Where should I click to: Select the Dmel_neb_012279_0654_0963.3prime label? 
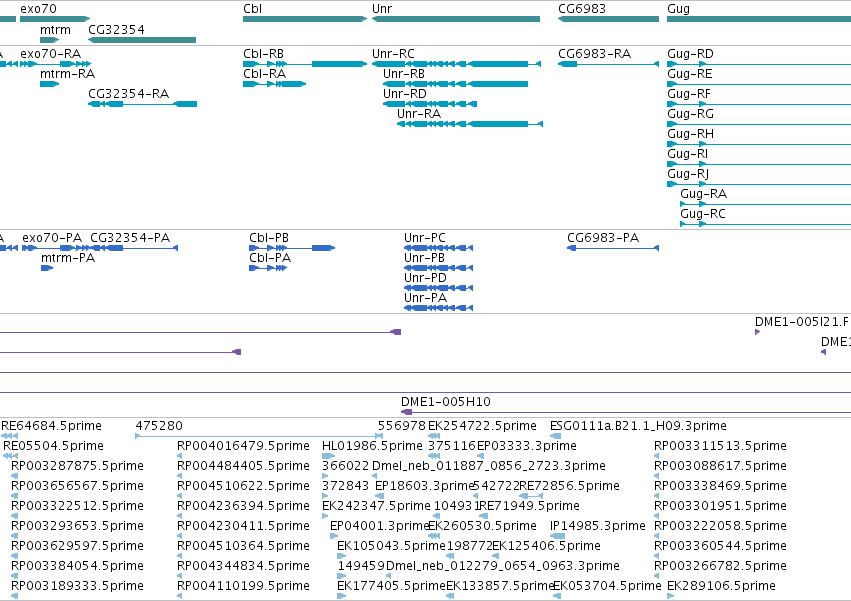[x=503, y=566]
